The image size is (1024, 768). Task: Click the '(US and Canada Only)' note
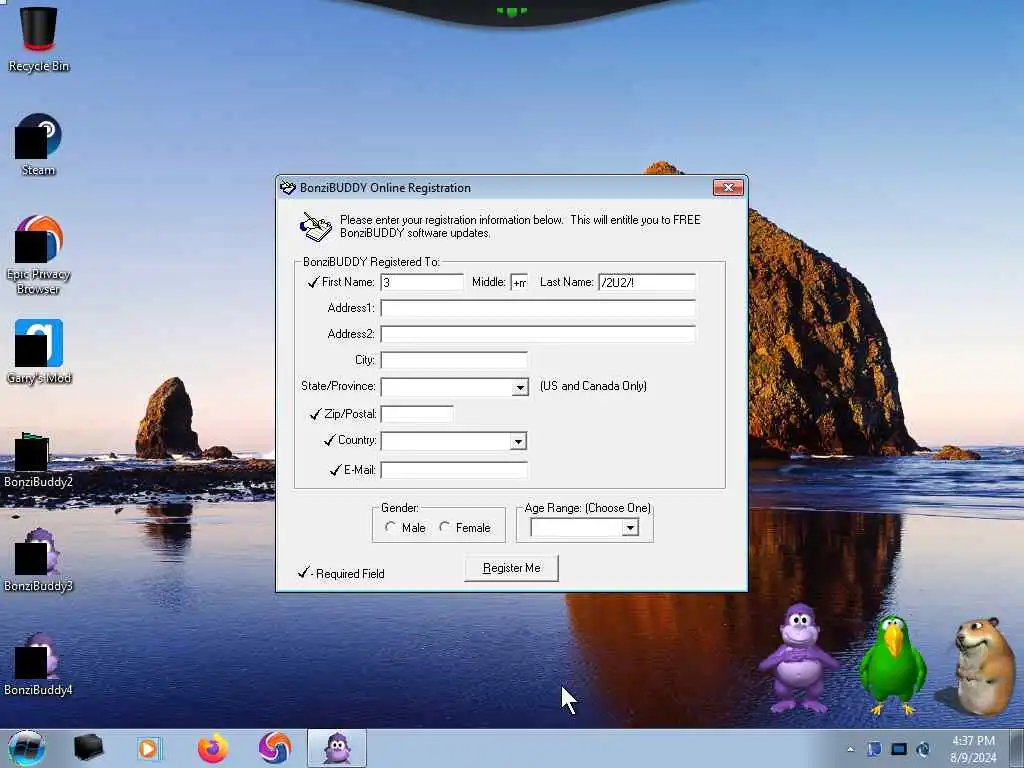tap(593, 386)
